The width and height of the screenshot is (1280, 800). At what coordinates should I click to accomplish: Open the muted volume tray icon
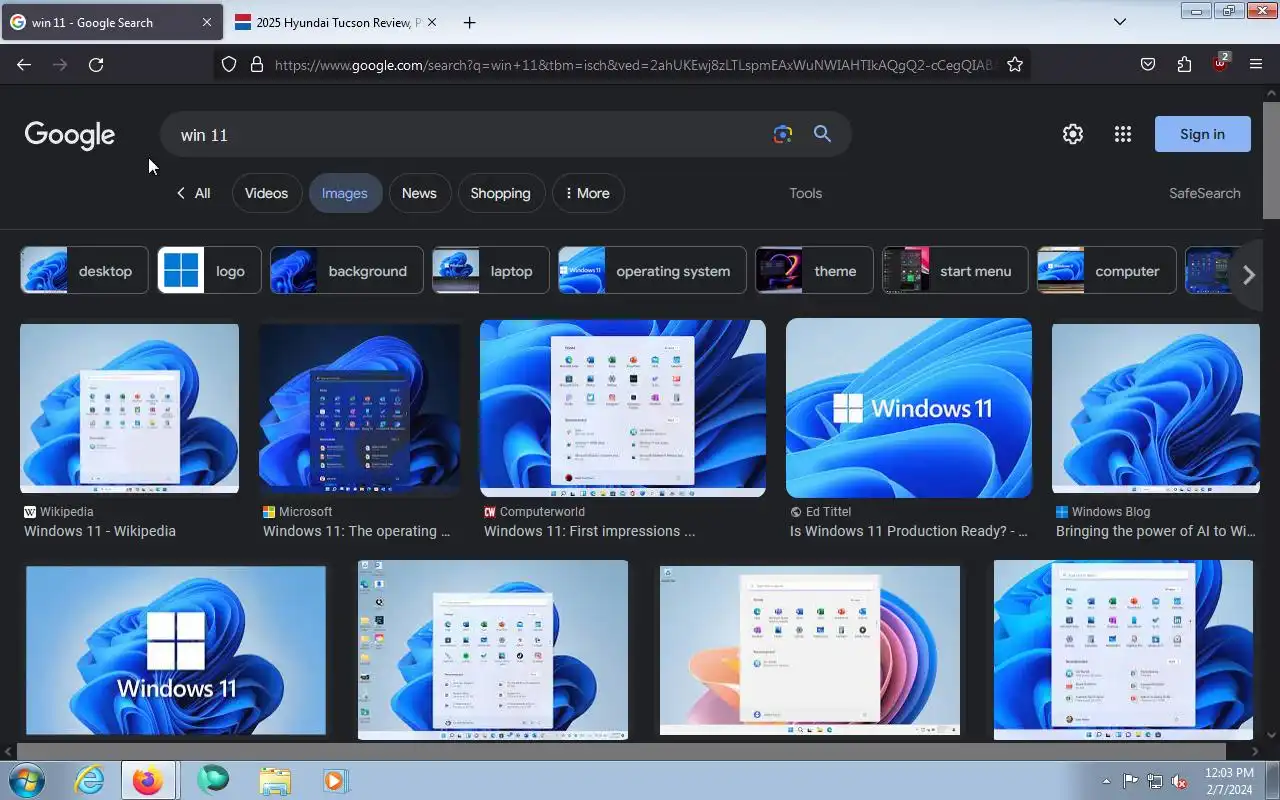(1179, 781)
